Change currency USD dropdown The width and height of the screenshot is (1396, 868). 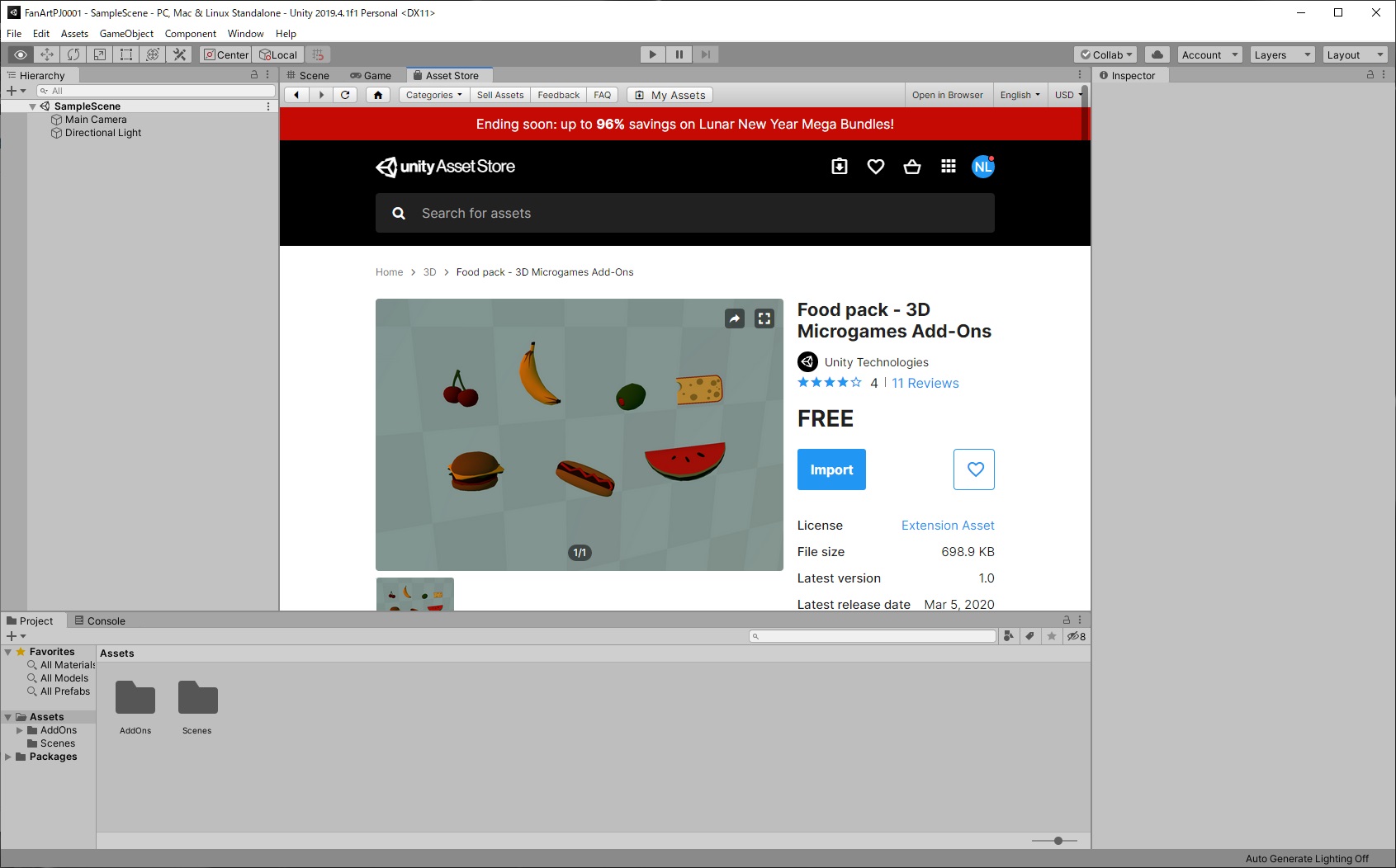click(1067, 95)
